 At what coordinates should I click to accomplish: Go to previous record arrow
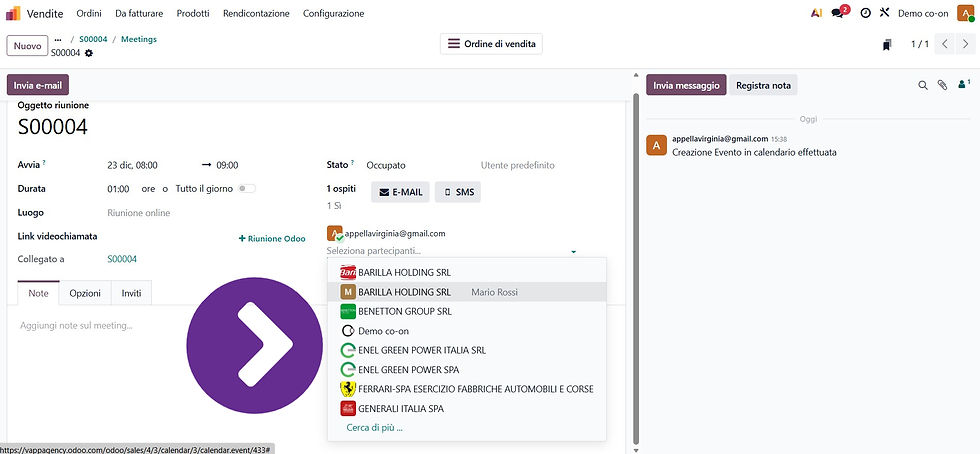[x=945, y=44]
